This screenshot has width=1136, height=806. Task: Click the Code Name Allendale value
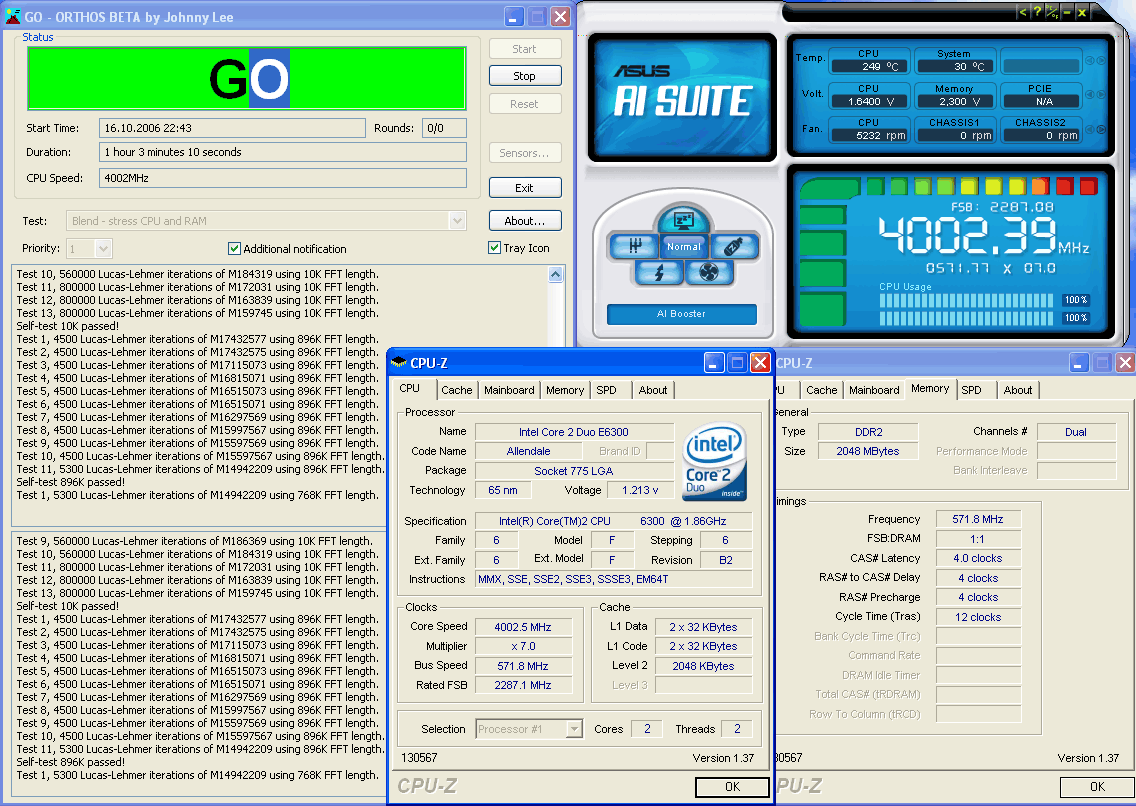529,451
